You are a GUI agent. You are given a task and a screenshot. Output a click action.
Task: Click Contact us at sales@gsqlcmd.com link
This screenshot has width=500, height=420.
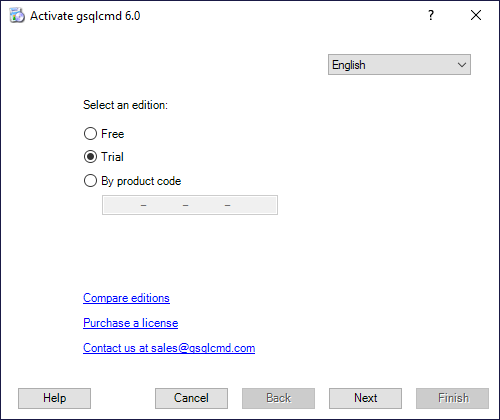click(x=169, y=348)
